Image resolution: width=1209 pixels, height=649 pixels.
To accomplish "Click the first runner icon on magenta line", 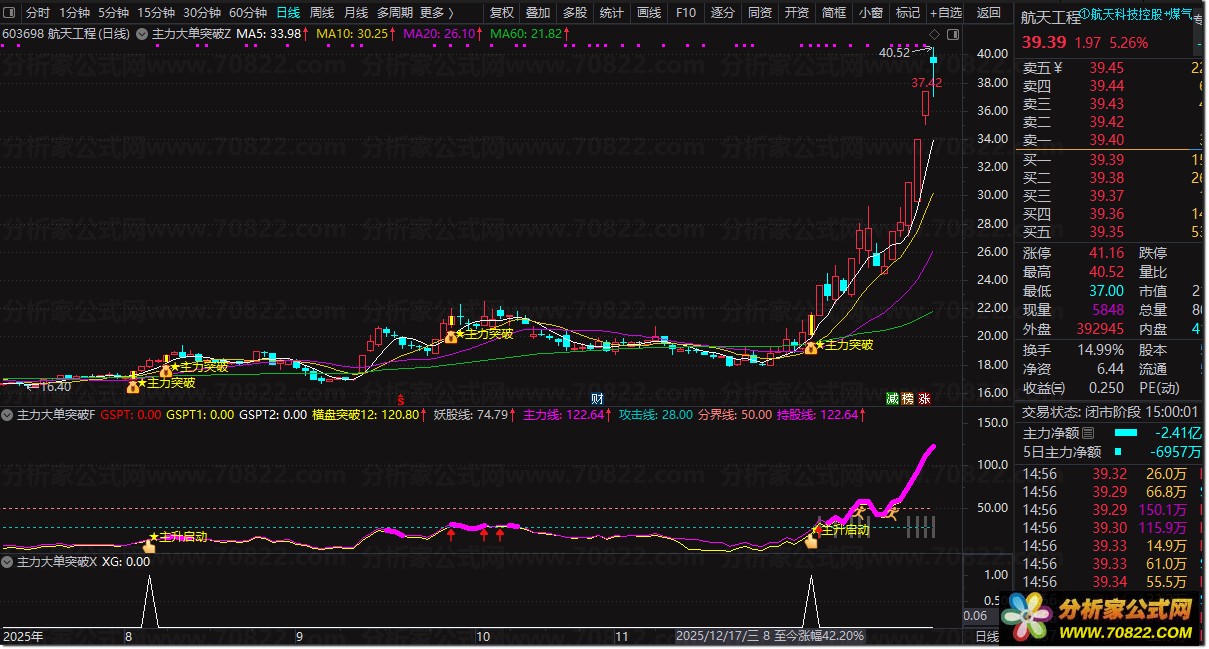I will pyautogui.click(x=861, y=511).
